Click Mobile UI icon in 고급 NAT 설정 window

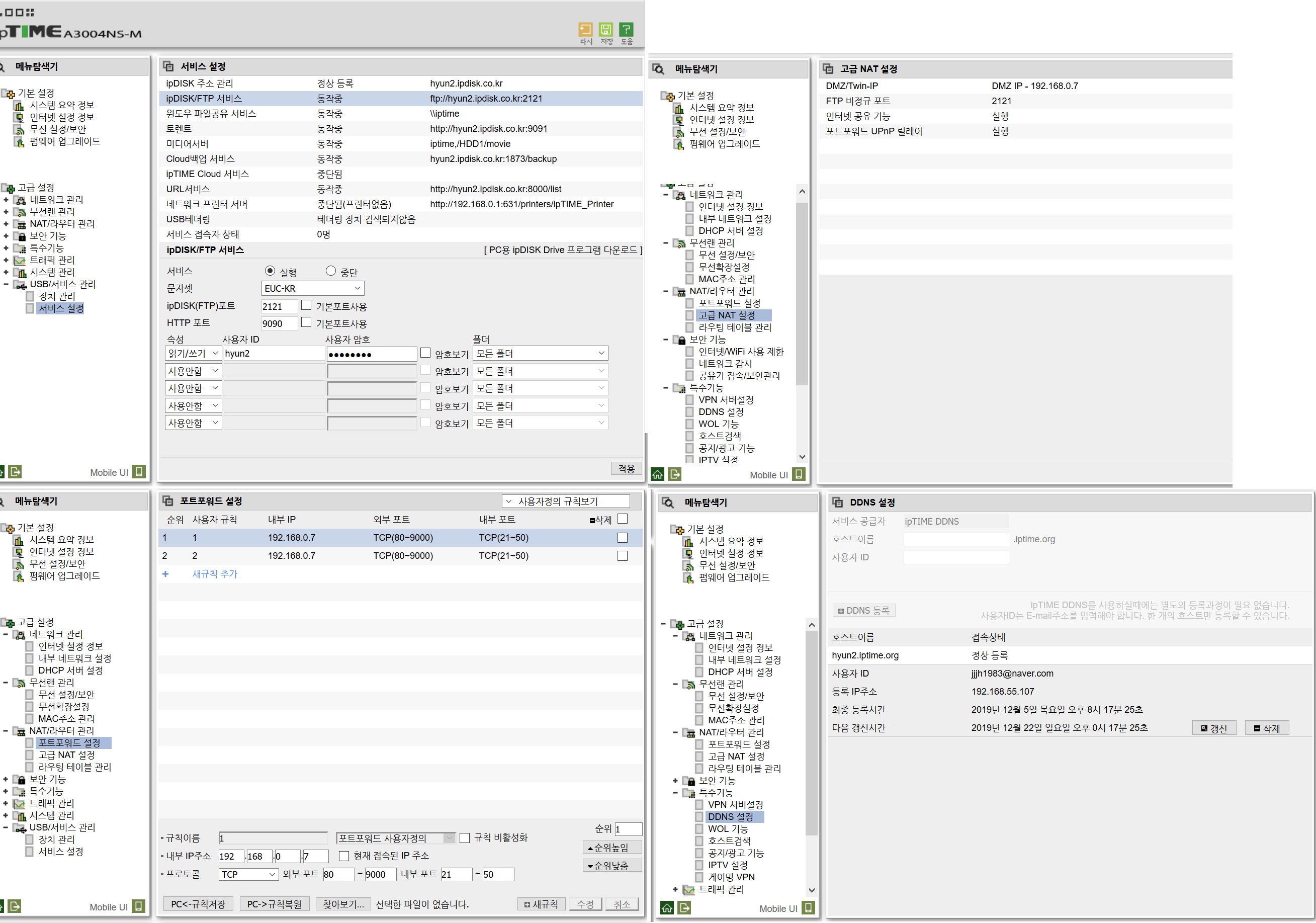[x=799, y=474]
